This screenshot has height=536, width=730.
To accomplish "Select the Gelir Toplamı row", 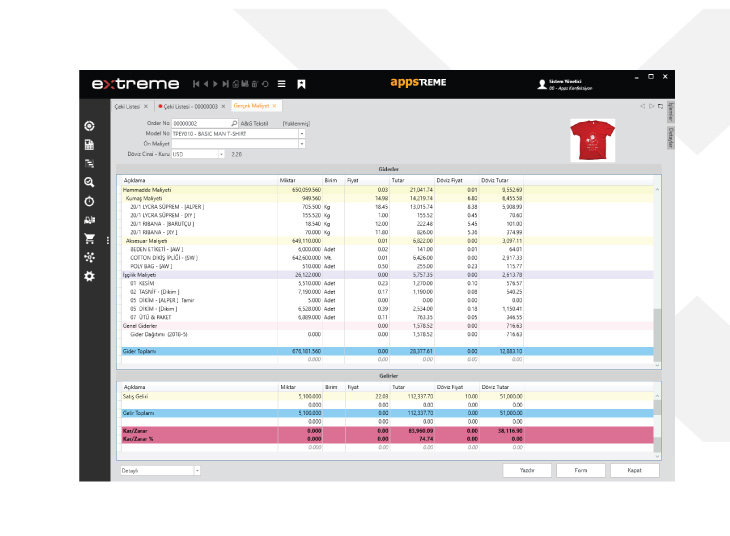I will (387, 413).
